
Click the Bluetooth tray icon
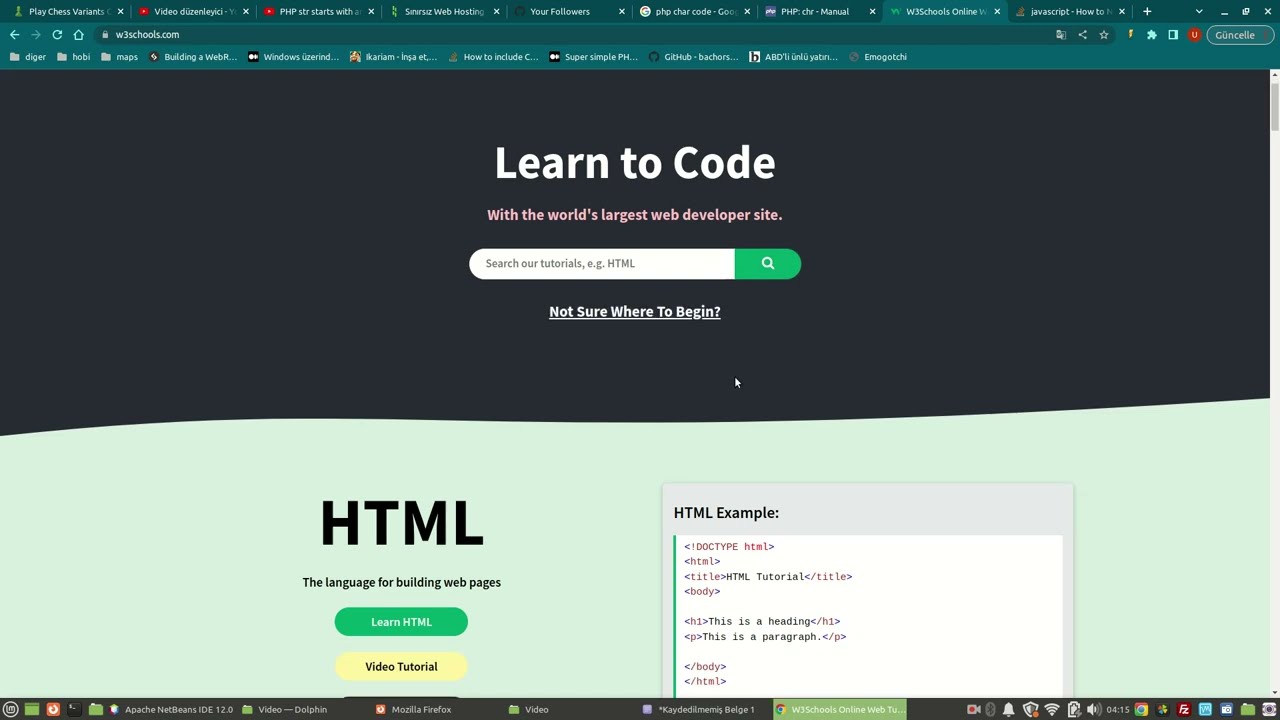pos(990,709)
